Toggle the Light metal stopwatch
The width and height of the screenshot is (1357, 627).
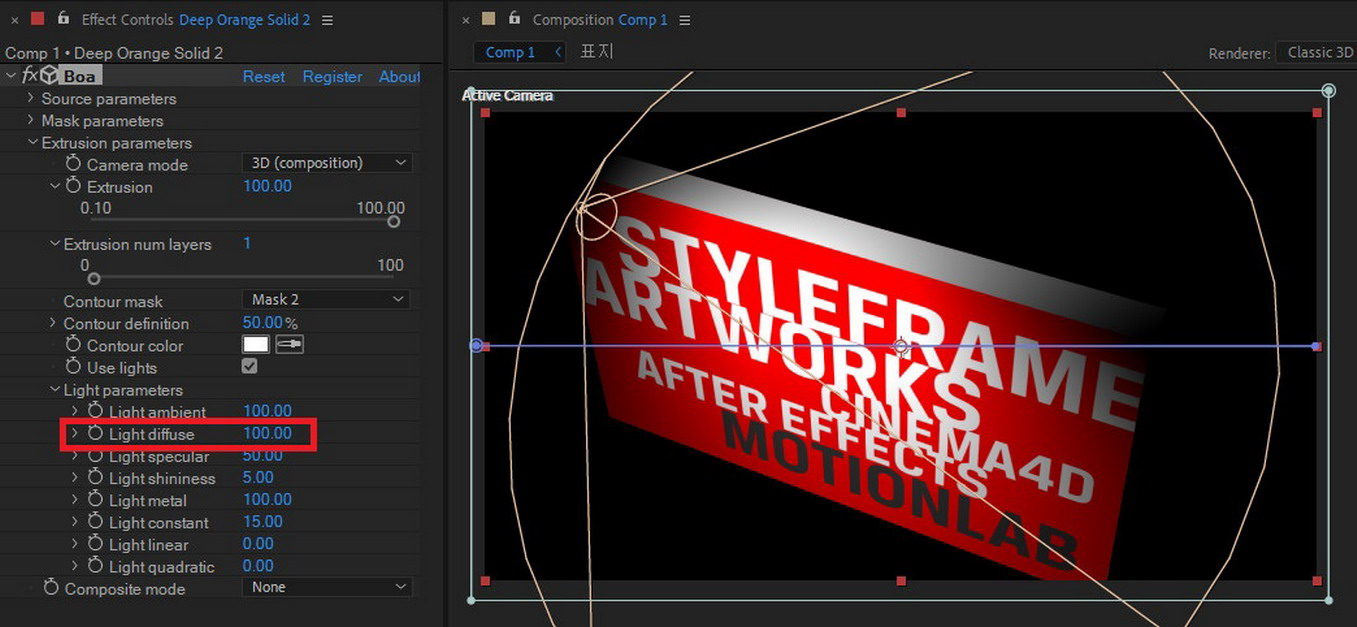tap(95, 499)
